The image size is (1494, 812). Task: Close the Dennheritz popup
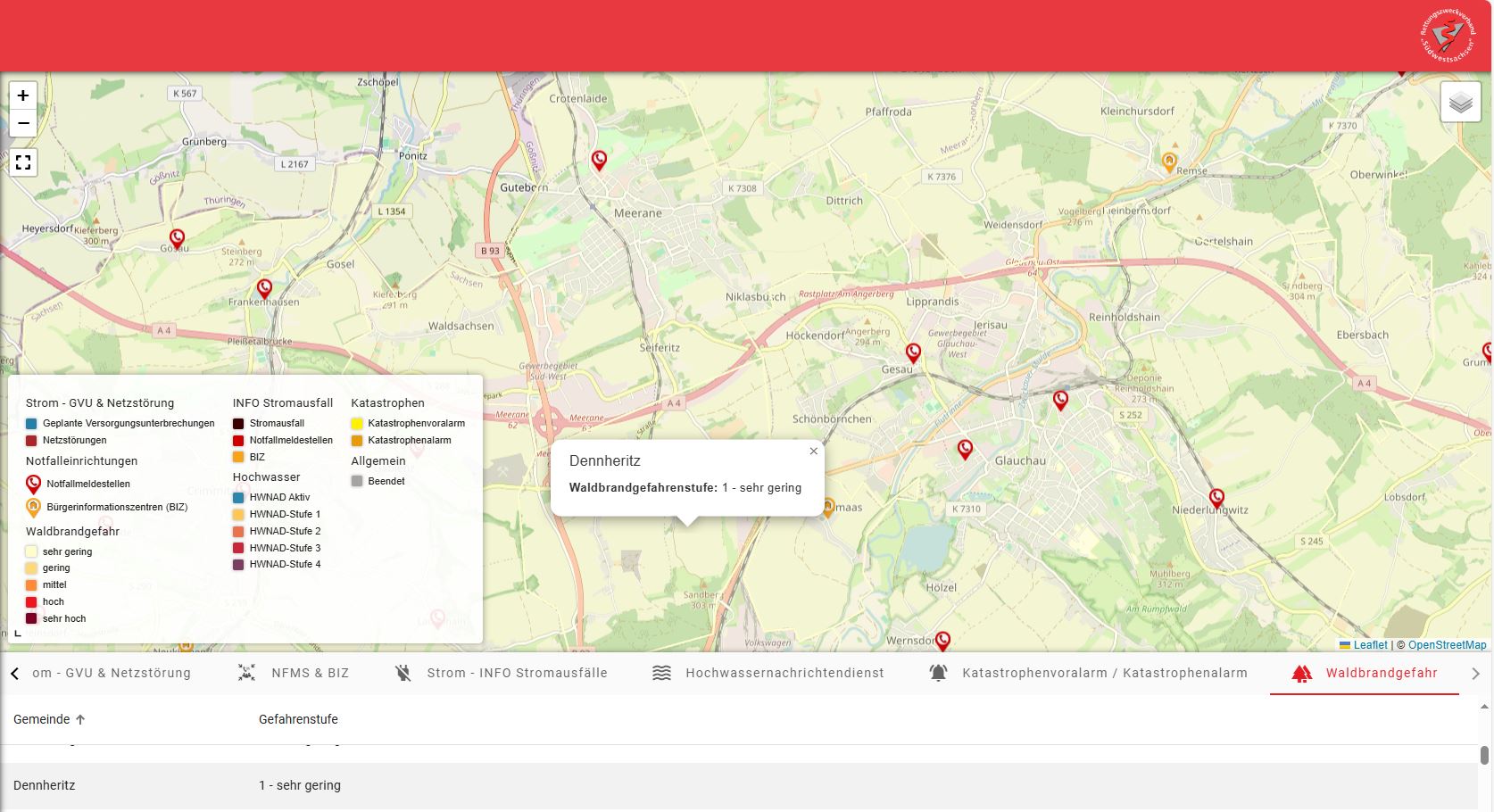tap(813, 452)
